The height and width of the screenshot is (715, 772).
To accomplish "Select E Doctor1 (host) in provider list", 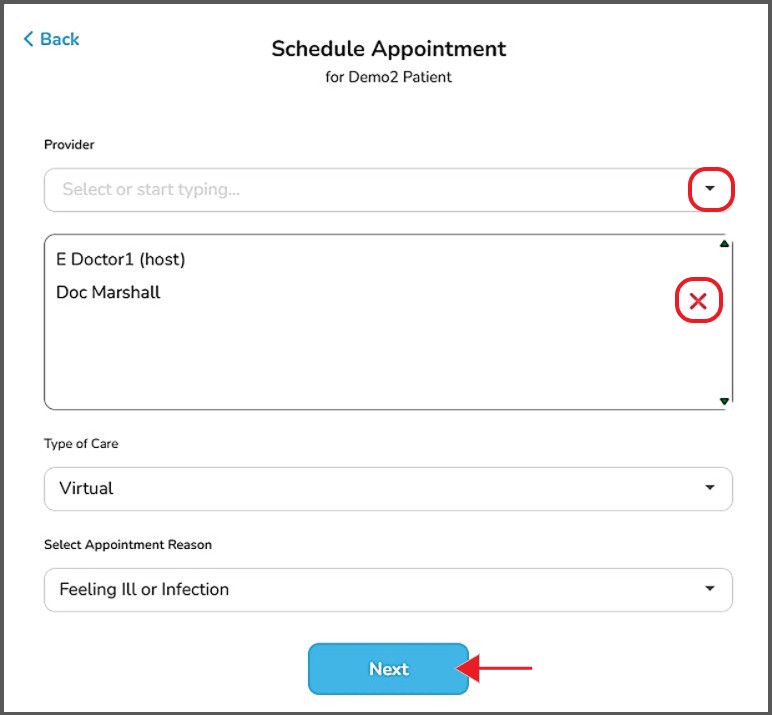I will coord(121,259).
